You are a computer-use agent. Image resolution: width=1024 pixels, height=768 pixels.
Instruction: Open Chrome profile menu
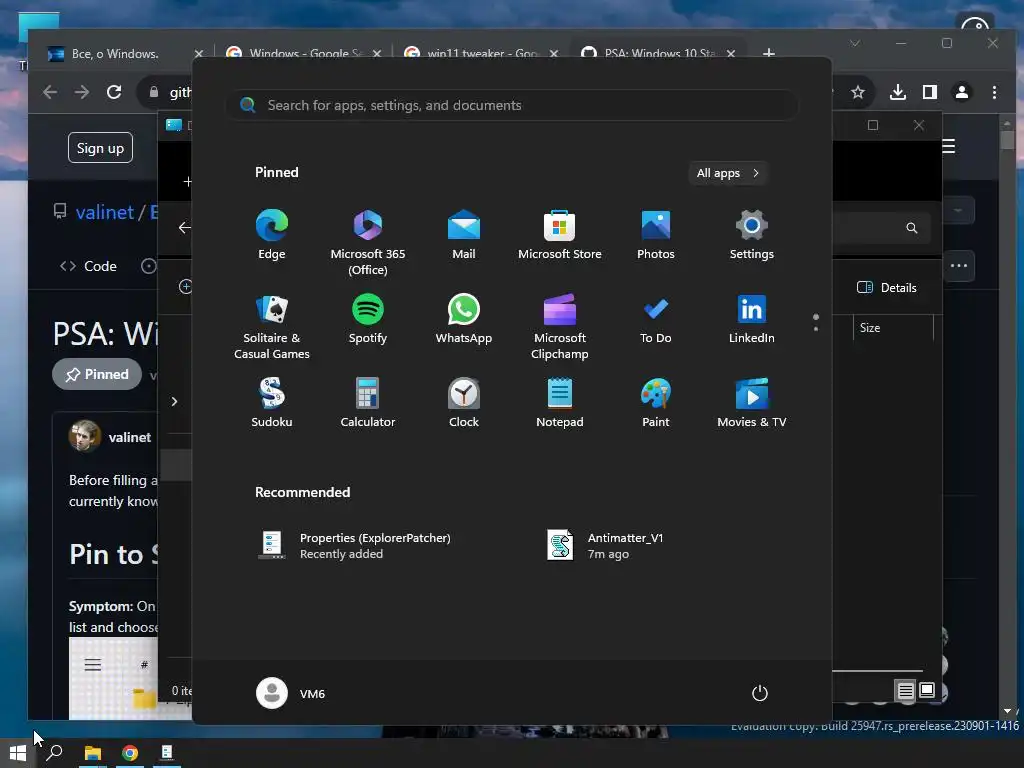962,92
